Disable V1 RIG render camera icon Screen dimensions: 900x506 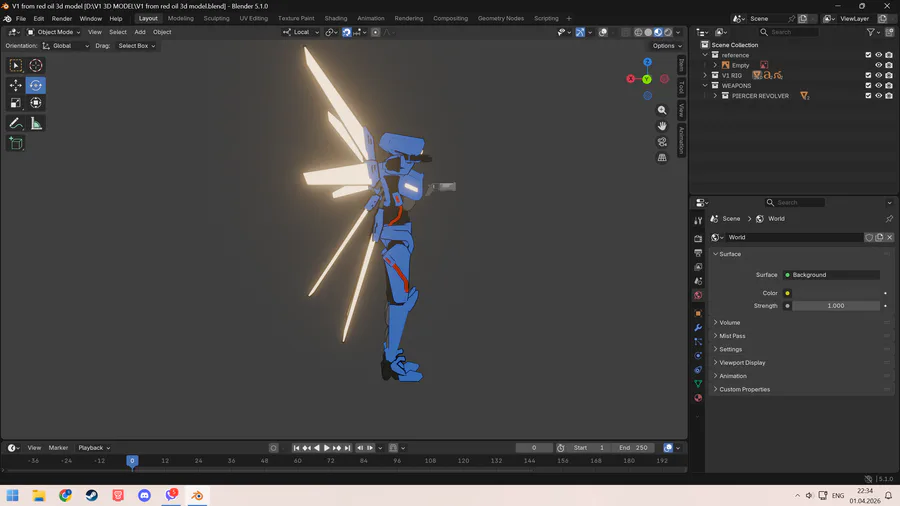click(x=889, y=75)
